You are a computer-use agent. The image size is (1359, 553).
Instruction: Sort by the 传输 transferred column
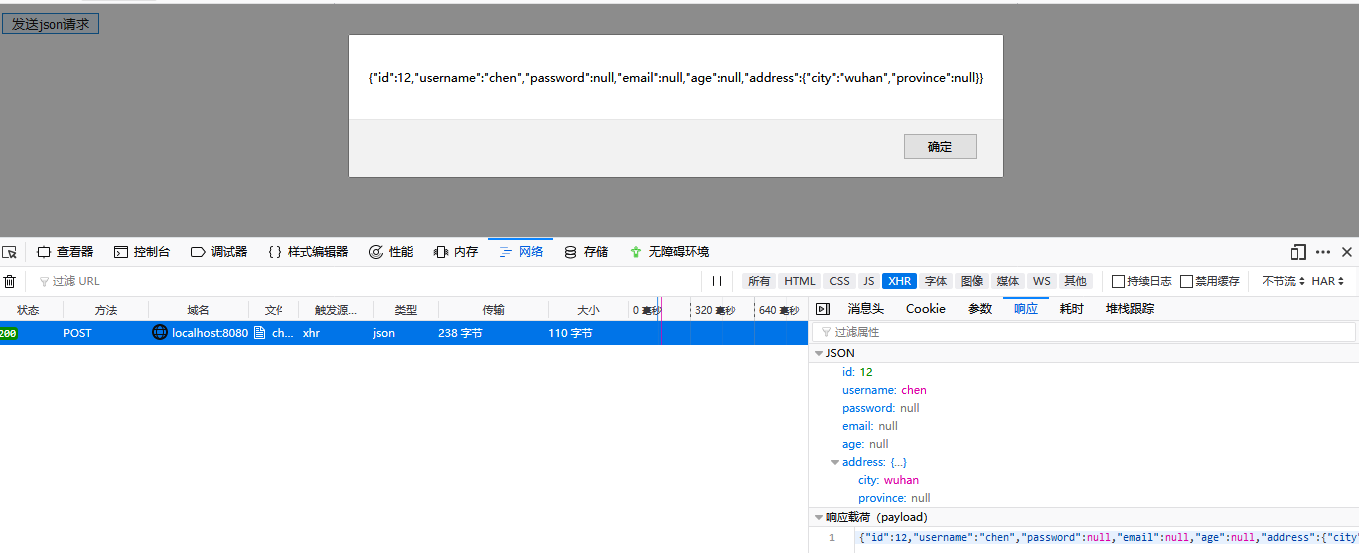494,310
